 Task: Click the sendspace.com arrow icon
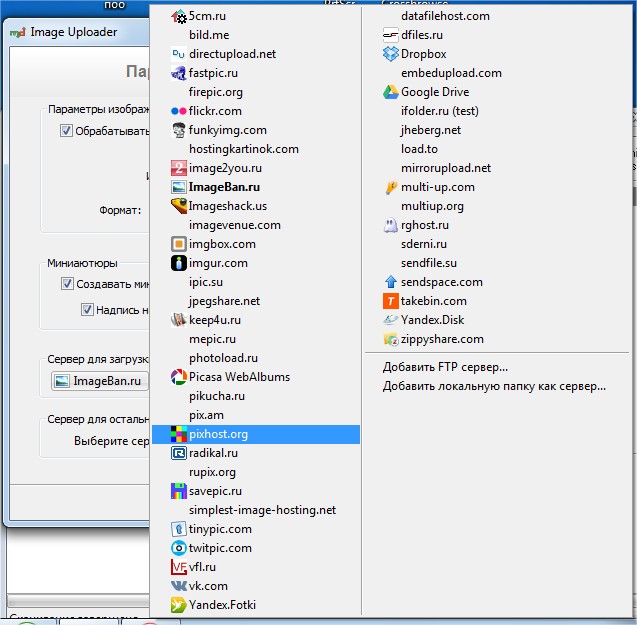click(x=391, y=282)
